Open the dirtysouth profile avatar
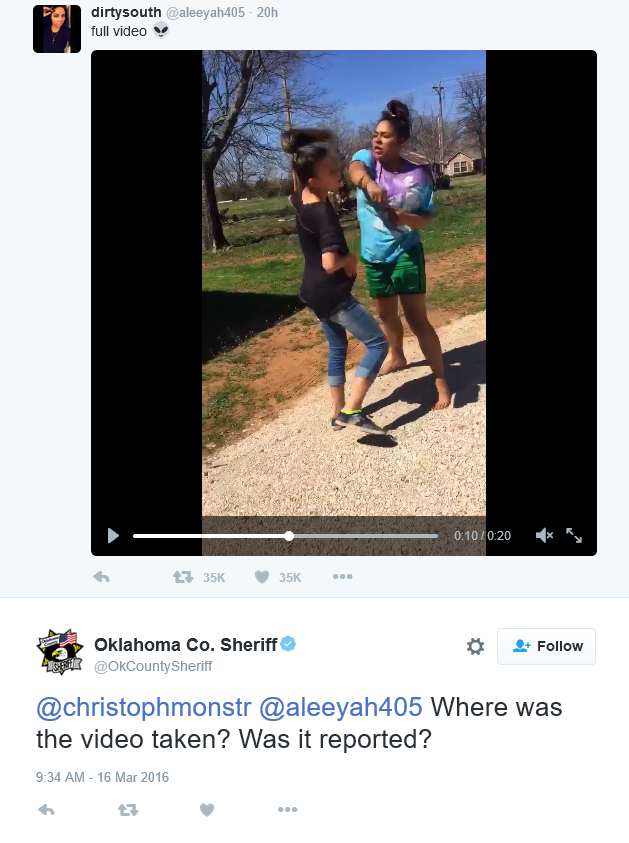Screen dimensions: 629x843 coord(57,29)
